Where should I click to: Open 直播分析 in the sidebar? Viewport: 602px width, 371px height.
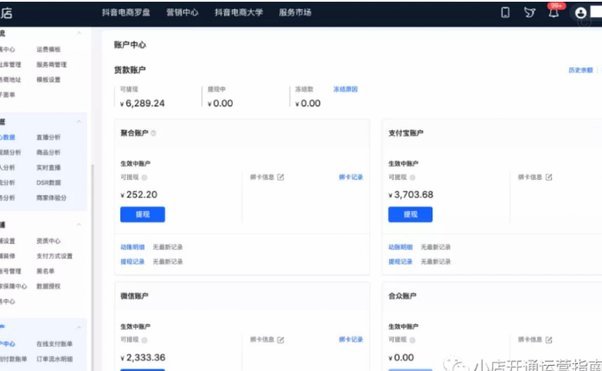(x=48, y=137)
